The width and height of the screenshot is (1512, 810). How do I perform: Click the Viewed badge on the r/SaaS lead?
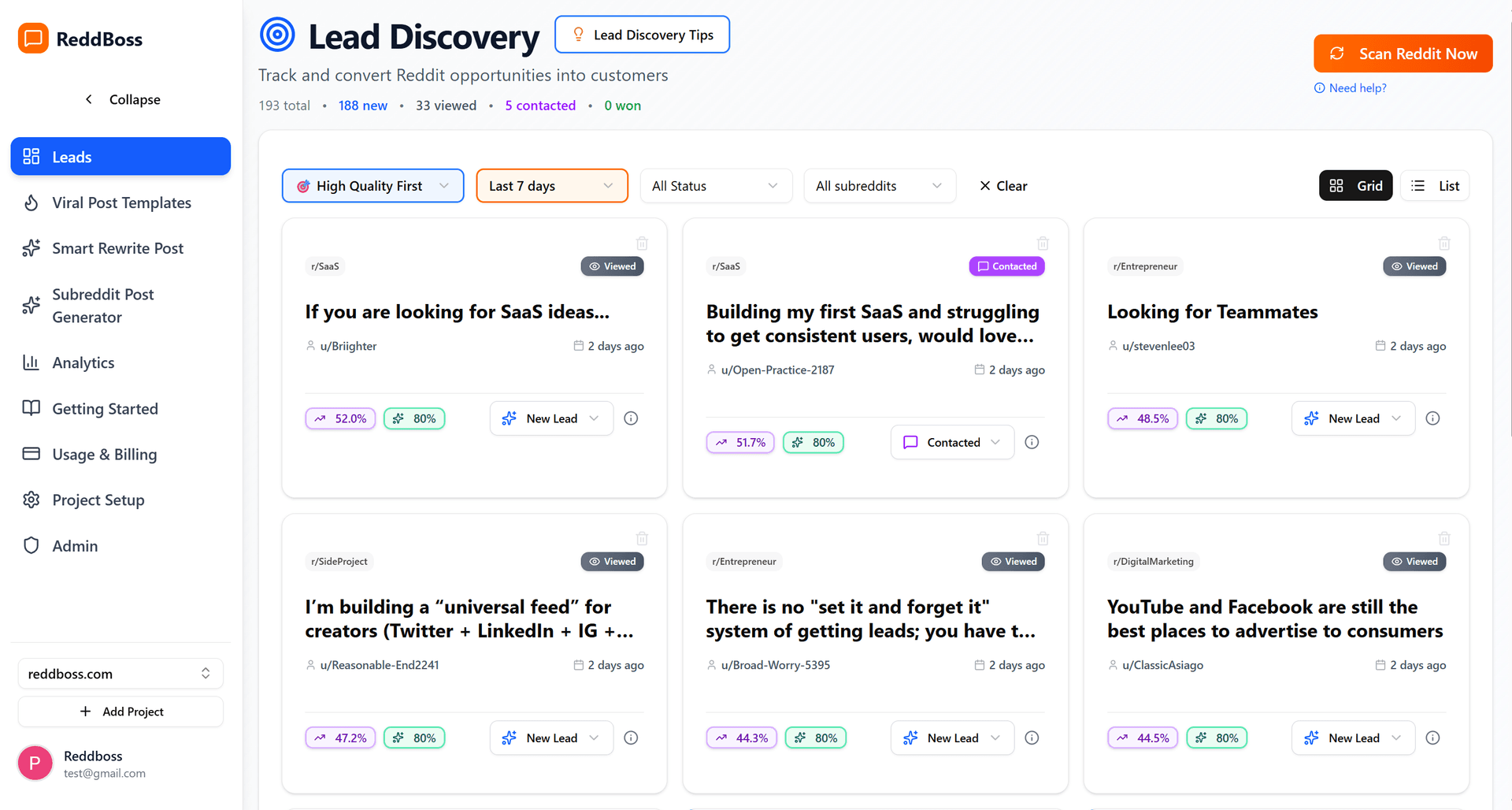(612, 266)
